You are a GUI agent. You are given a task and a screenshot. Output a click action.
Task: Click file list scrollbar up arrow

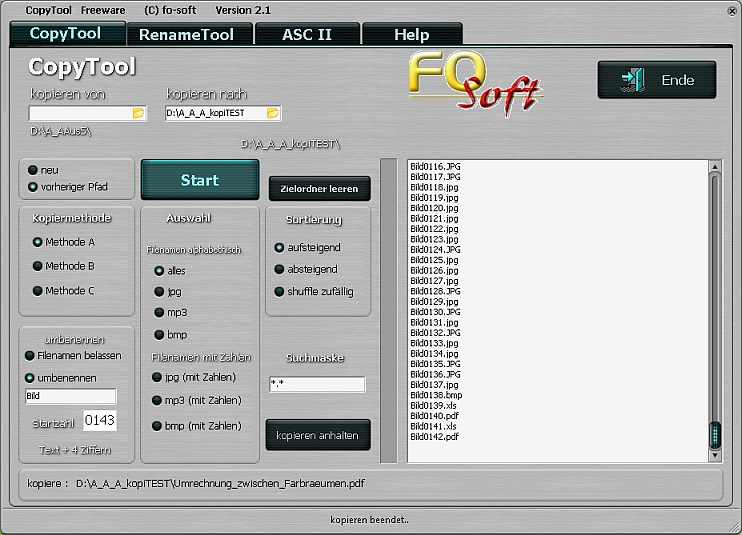[x=715, y=166]
